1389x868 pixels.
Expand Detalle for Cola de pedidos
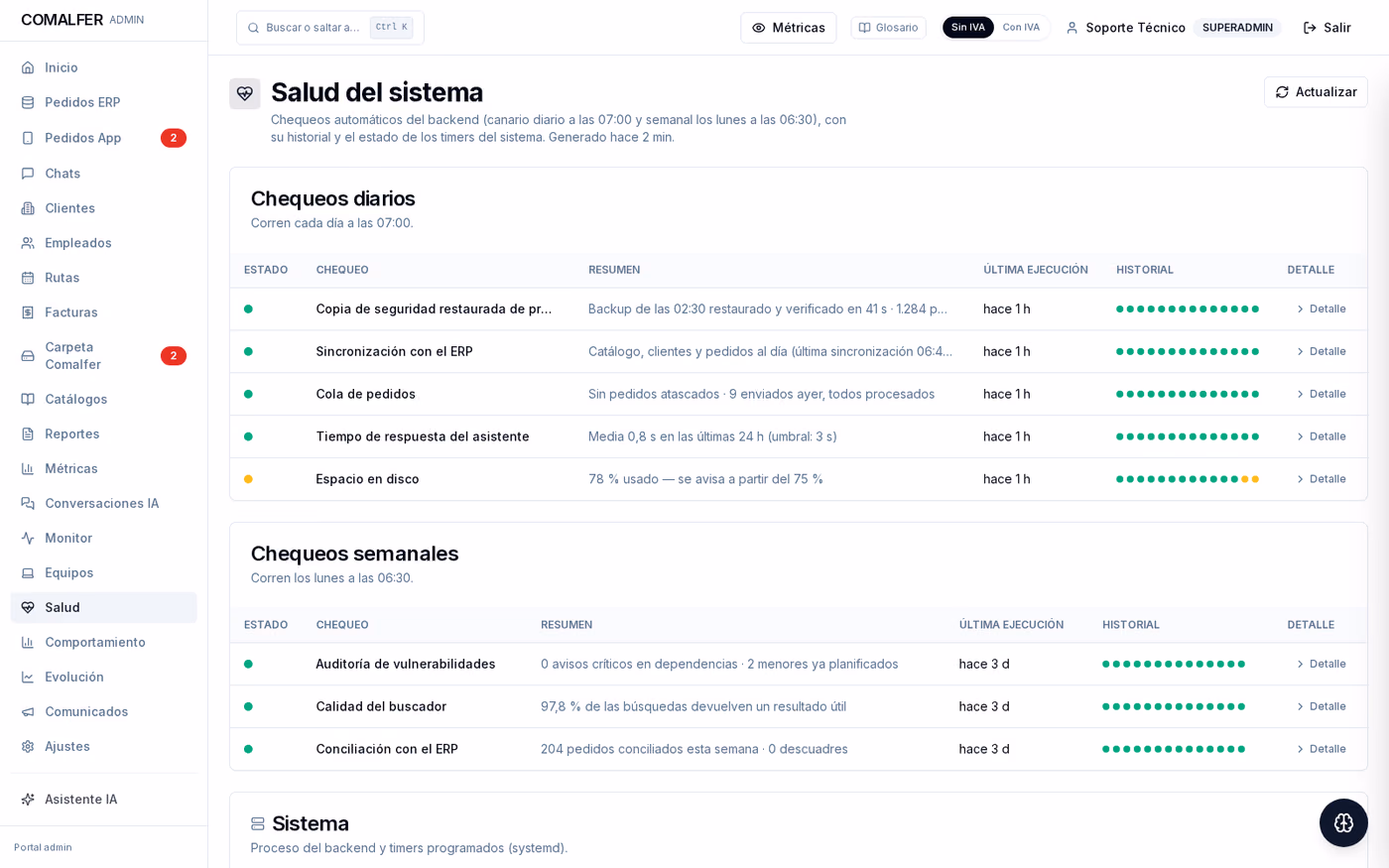pos(1321,394)
